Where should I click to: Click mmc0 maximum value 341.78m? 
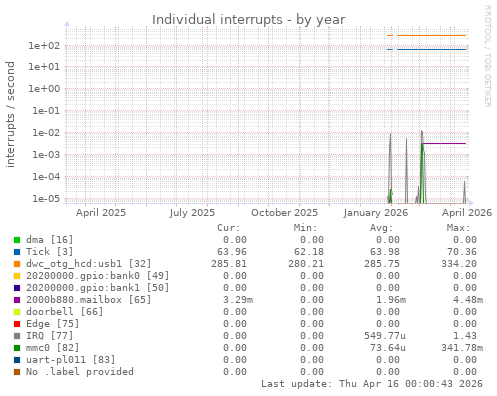(x=462, y=348)
